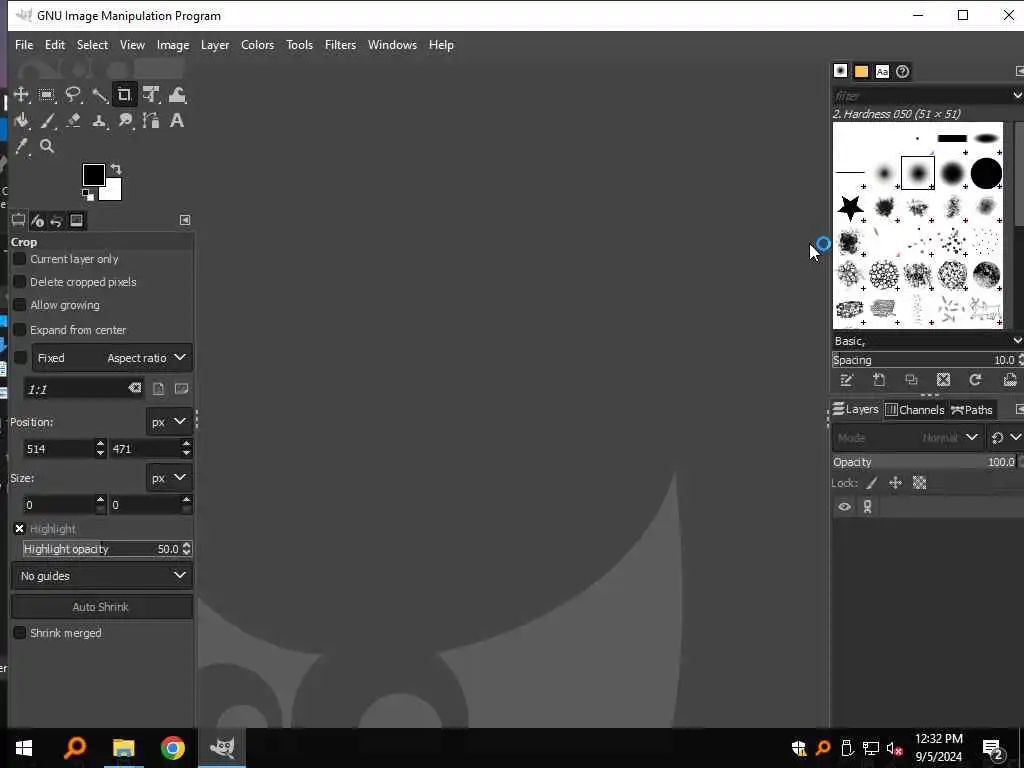Open the Select menu
This screenshot has width=1024, height=768.
[92, 45]
